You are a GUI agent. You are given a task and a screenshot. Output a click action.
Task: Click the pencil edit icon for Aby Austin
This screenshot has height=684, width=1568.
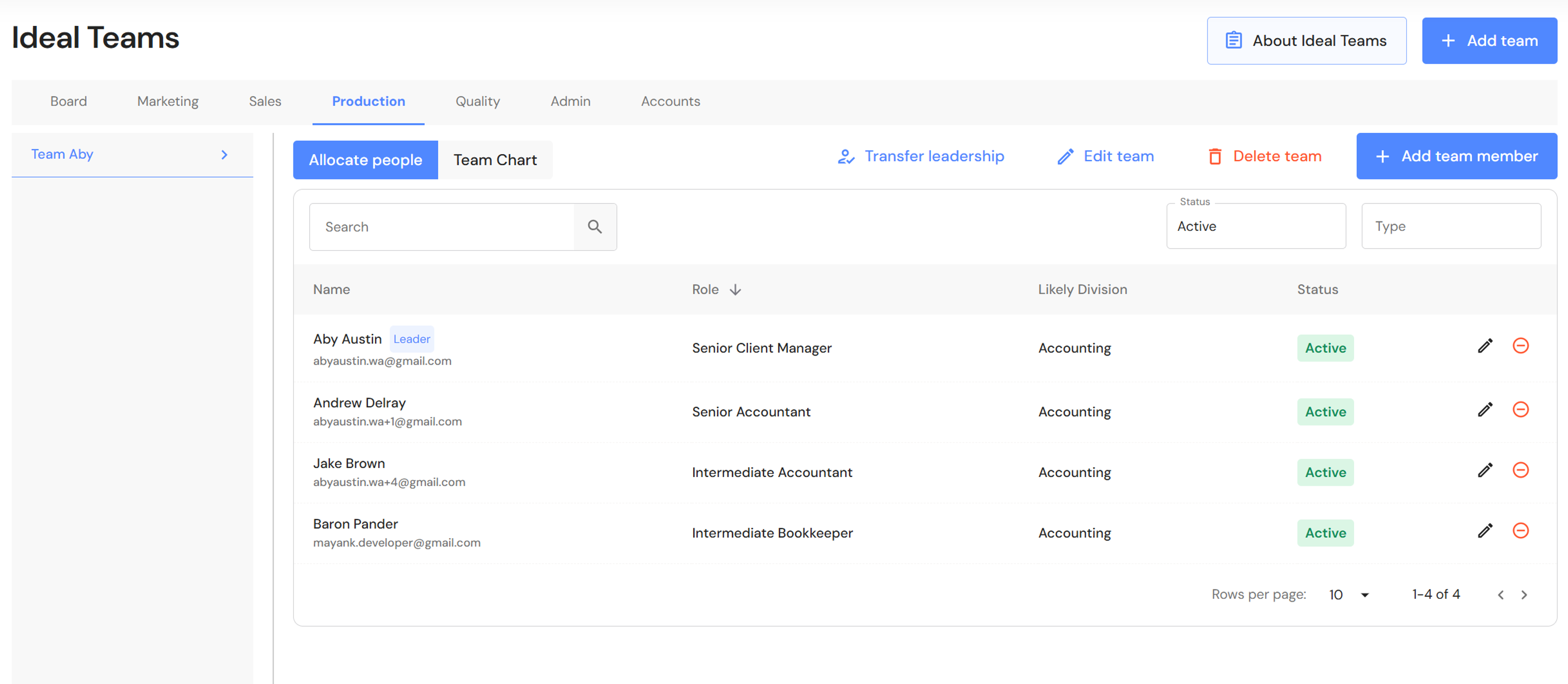coord(1484,346)
